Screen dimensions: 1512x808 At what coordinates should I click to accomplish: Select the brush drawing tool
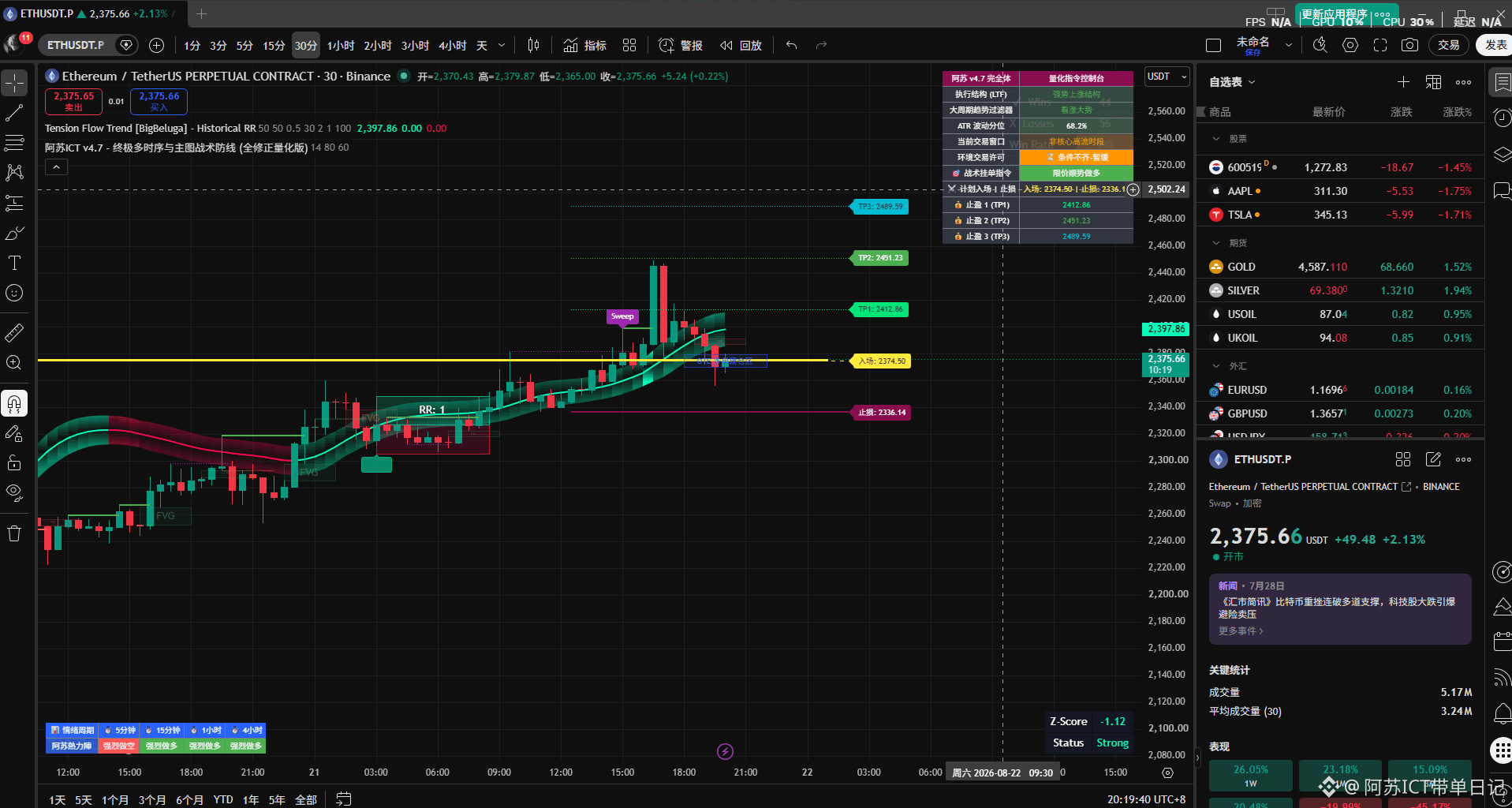tap(14, 233)
